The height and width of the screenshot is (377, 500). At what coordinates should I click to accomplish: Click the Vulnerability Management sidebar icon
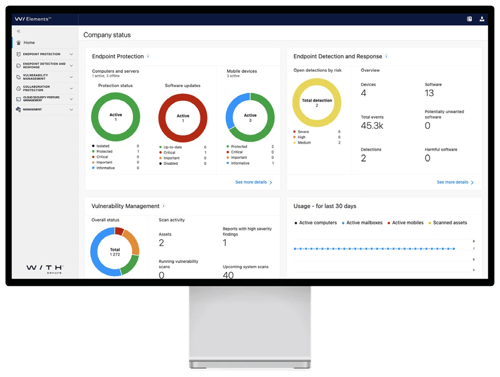pos(19,77)
